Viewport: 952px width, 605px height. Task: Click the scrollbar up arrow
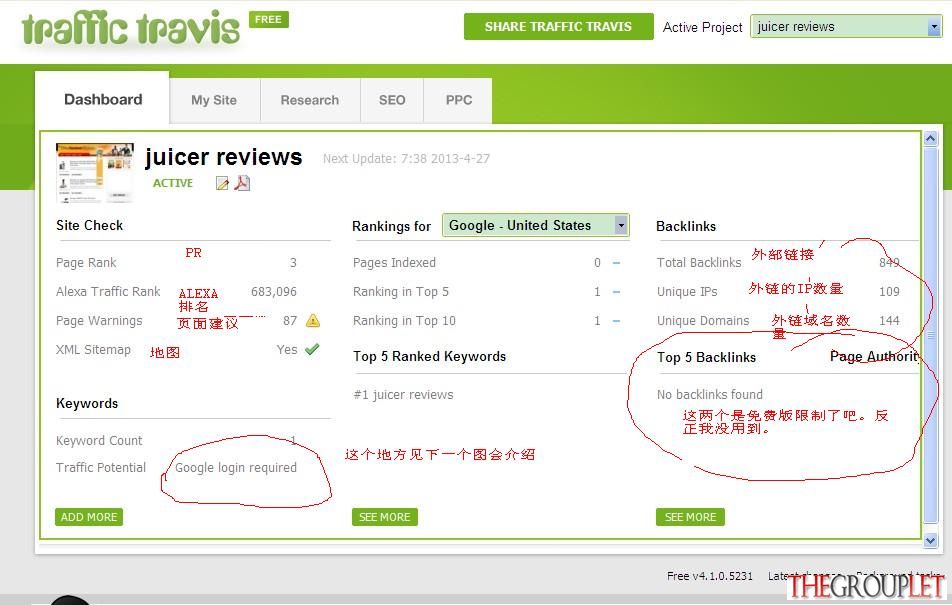coord(930,138)
